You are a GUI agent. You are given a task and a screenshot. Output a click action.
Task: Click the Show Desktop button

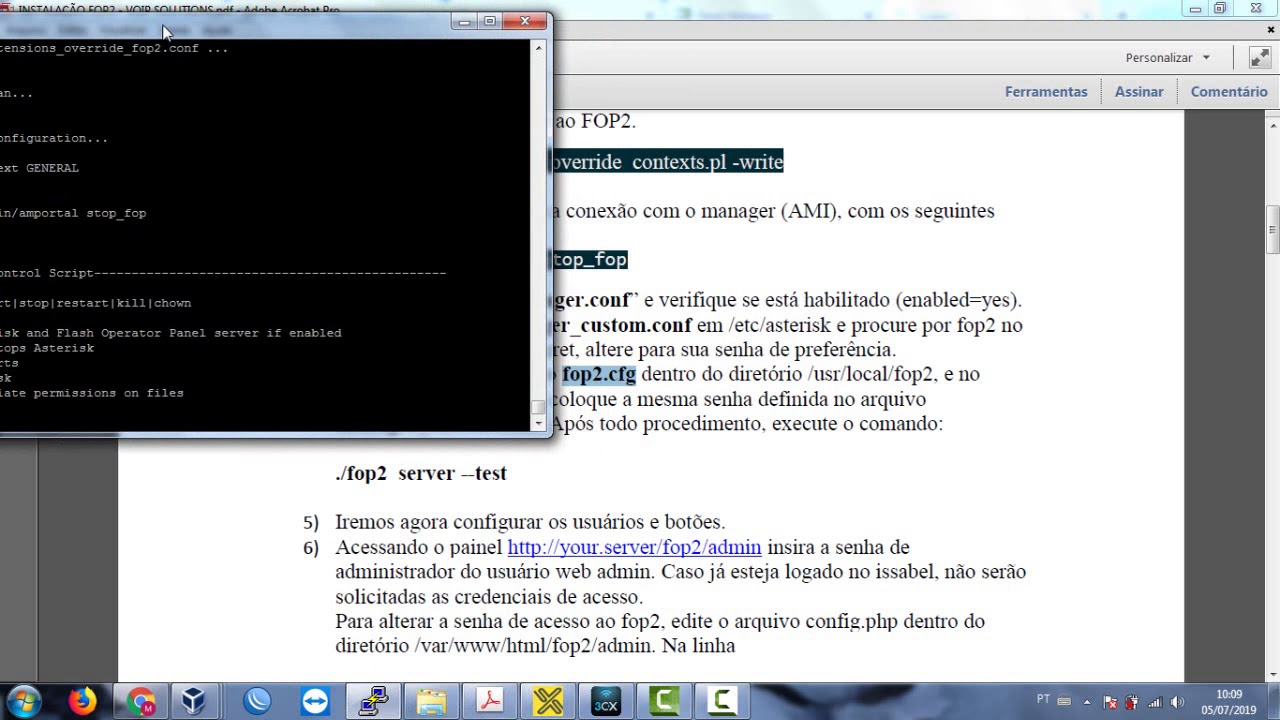click(1273, 702)
